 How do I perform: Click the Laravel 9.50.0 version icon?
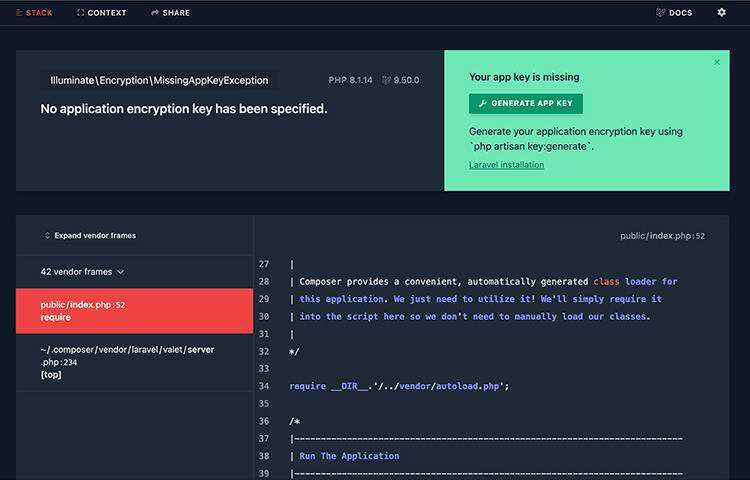387,80
